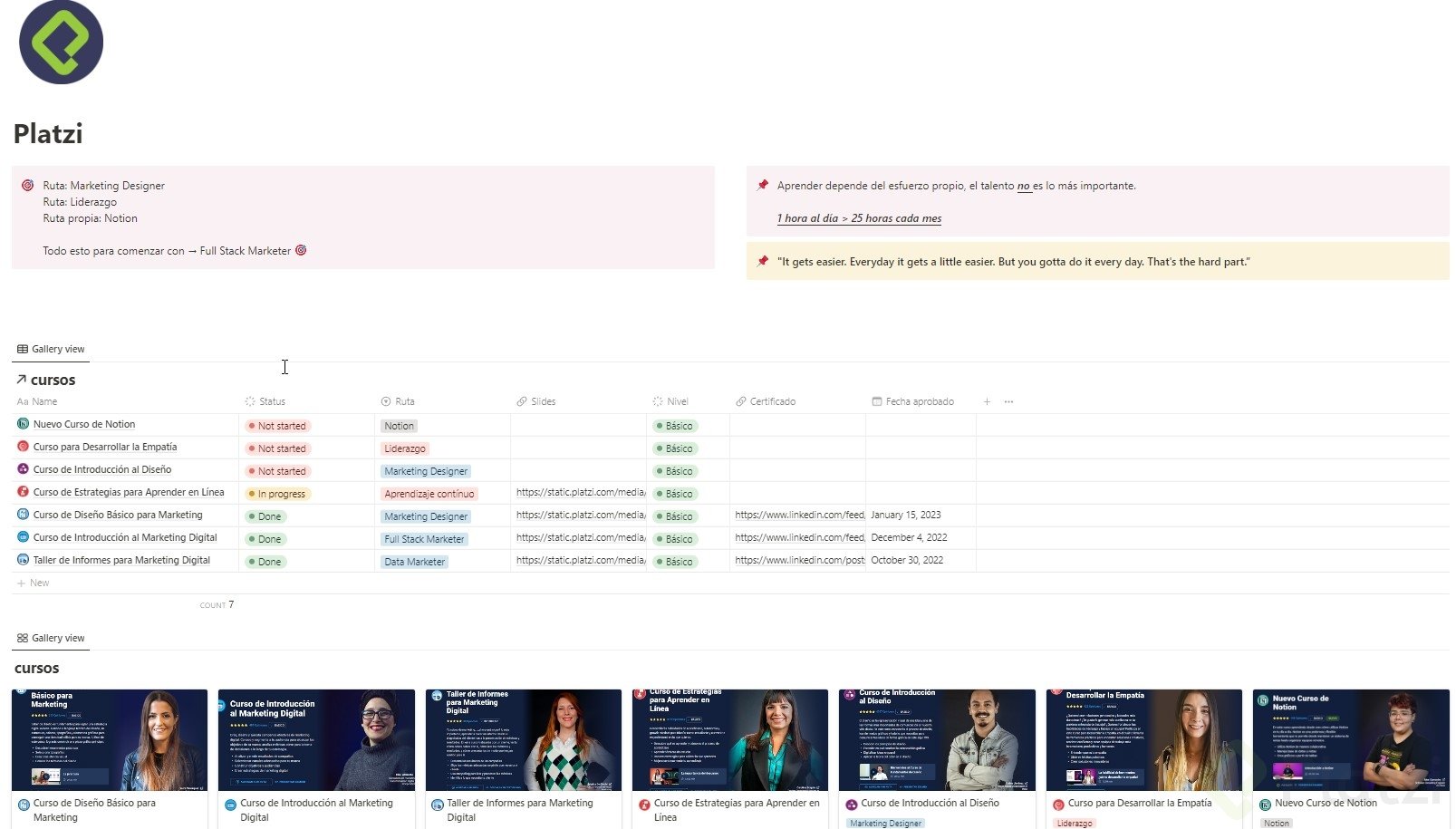Viewport: 1456px width, 829px height.
Task: Click the December 4, 2022 date cell
Action: pyautogui.click(x=909, y=537)
